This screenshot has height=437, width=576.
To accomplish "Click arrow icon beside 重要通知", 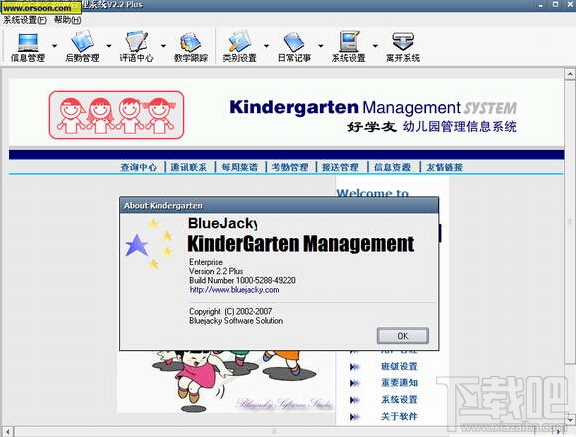I will click(x=355, y=383).
